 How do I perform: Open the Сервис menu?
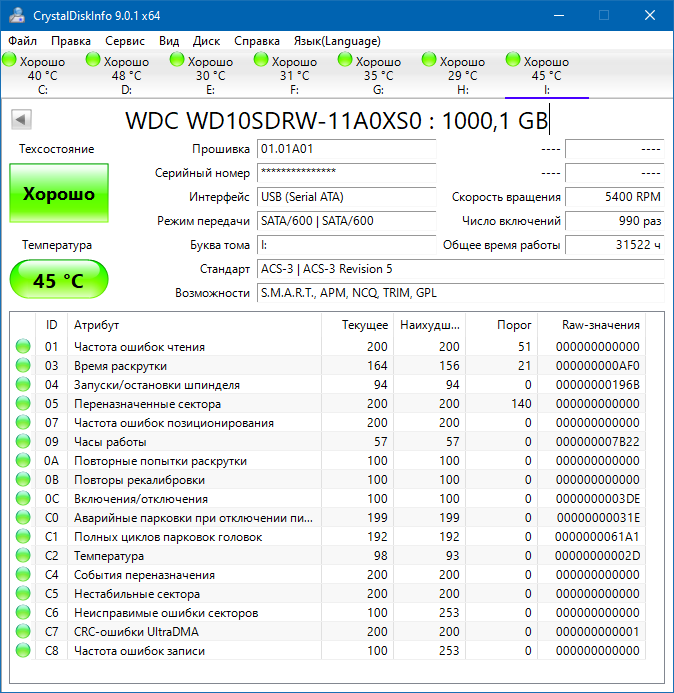click(x=125, y=41)
